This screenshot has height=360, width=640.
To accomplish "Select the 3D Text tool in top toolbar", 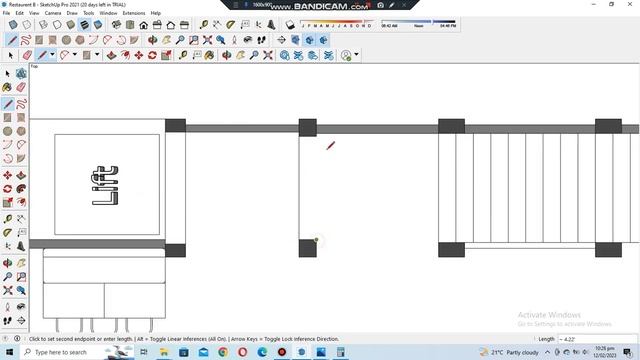I will click(x=271, y=25).
